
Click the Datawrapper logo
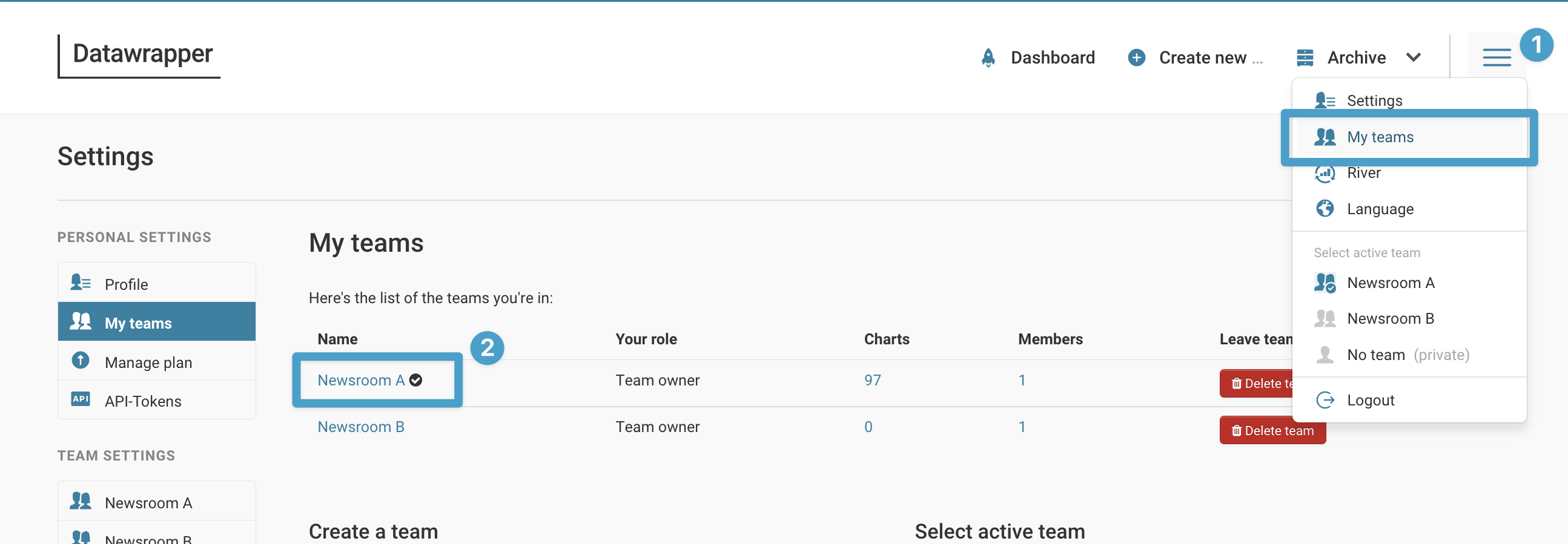click(139, 56)
